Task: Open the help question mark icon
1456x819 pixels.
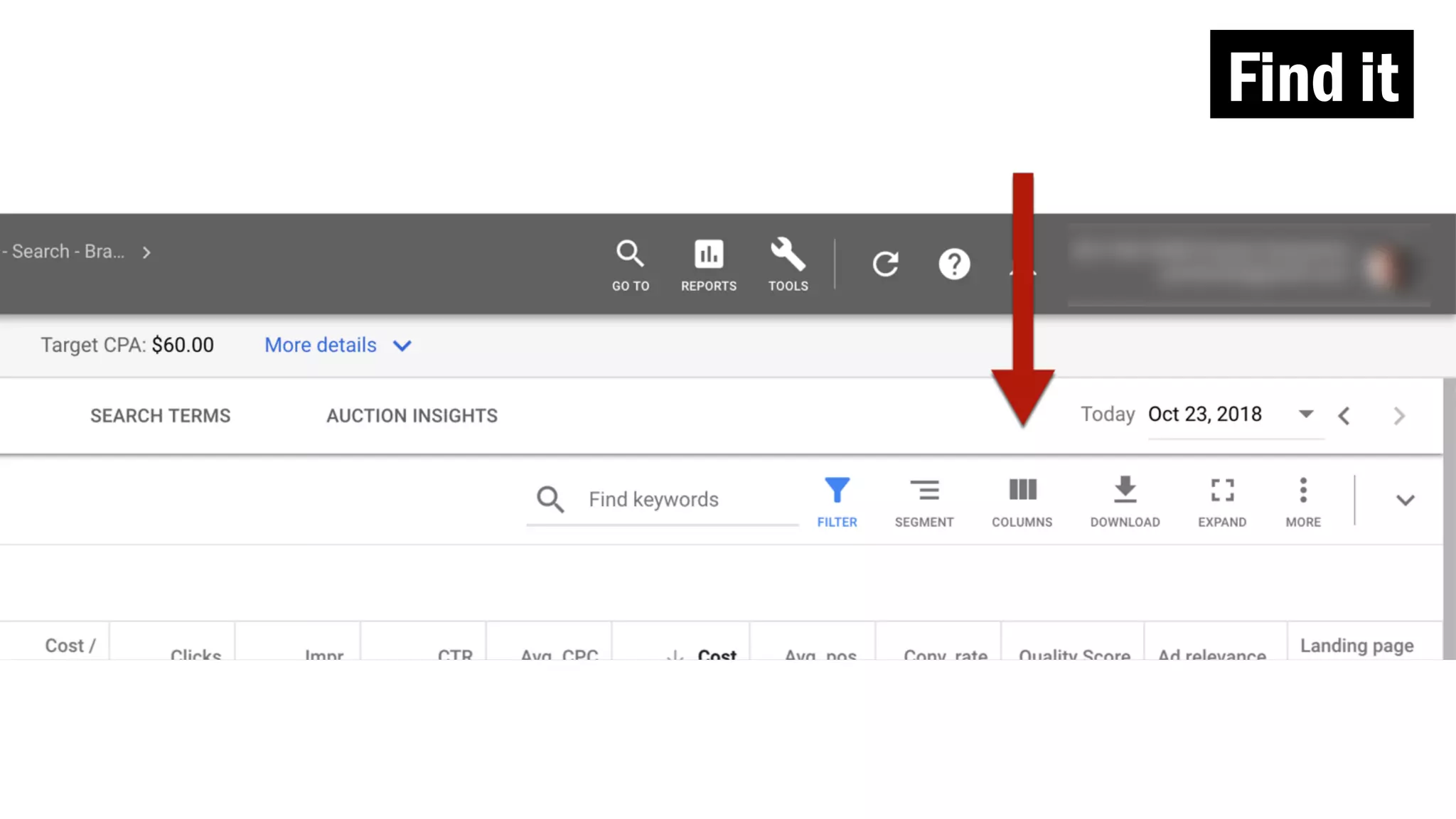Action: [954, 264]
